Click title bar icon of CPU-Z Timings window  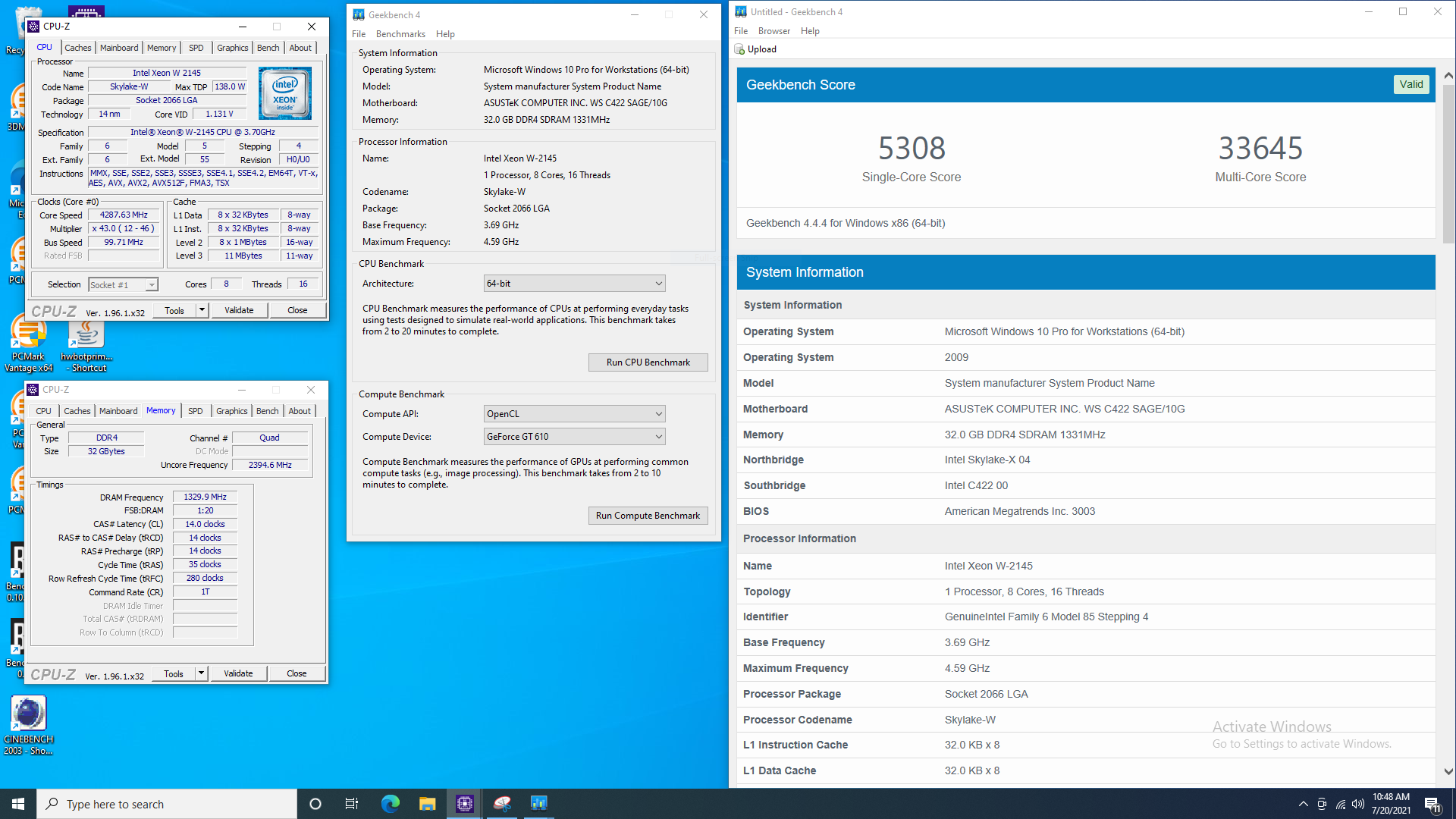point(33,390)
